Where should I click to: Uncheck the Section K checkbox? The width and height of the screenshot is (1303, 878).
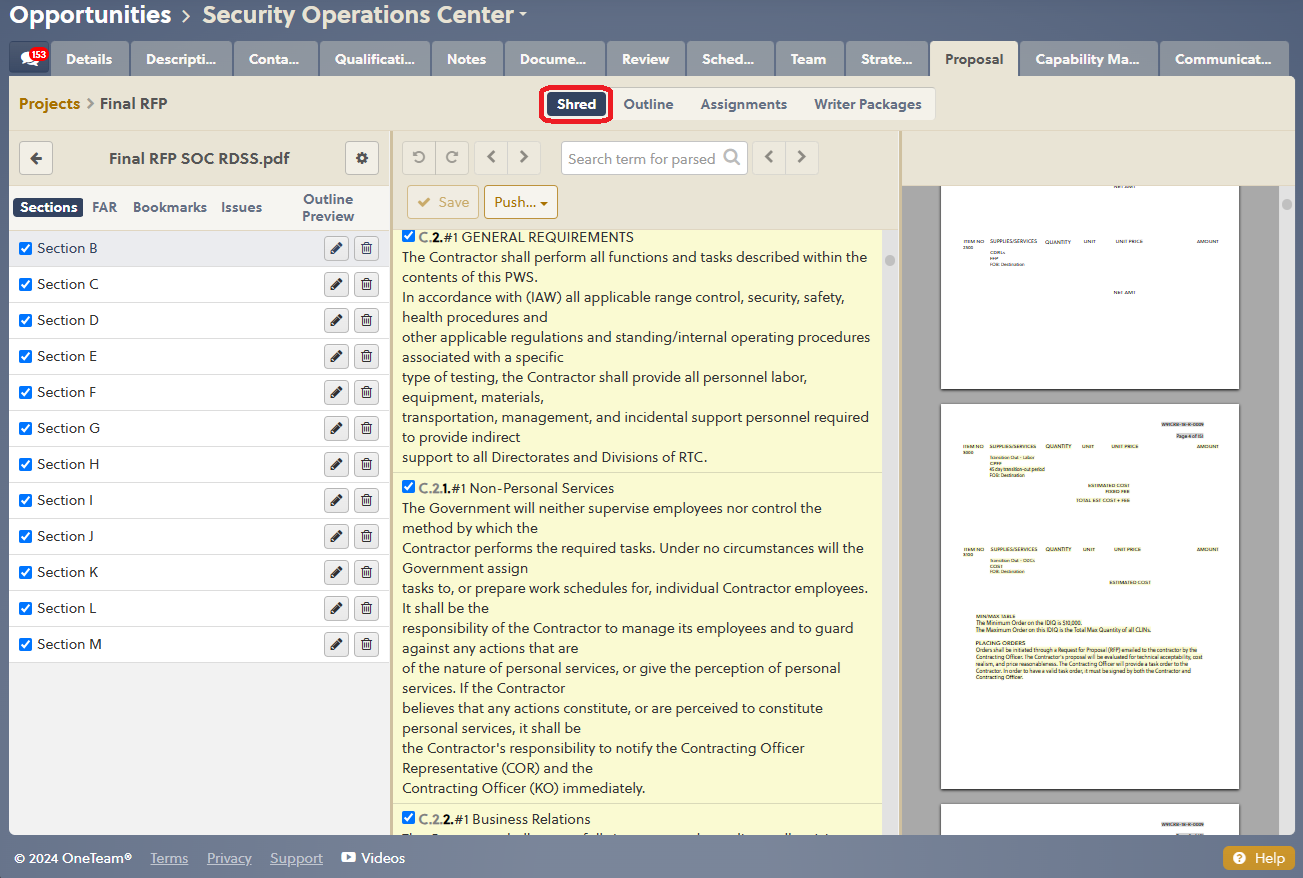click(x=26, y=573)
